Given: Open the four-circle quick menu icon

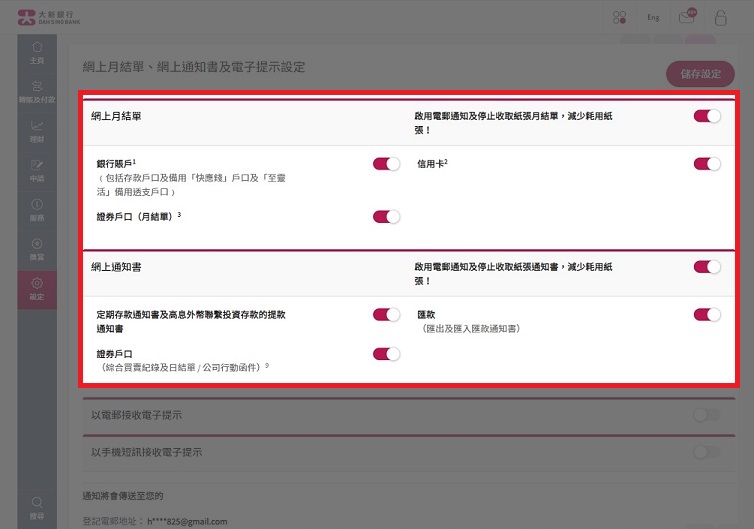Looking at the screenshot, I should 619,18.
